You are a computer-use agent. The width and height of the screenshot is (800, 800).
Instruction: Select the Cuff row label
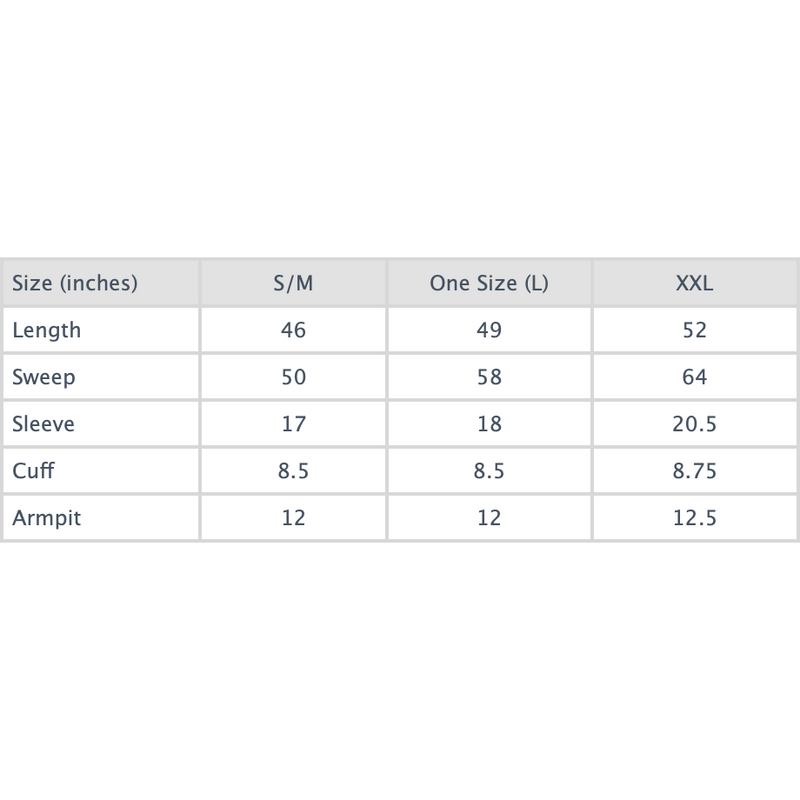(35, 471)
